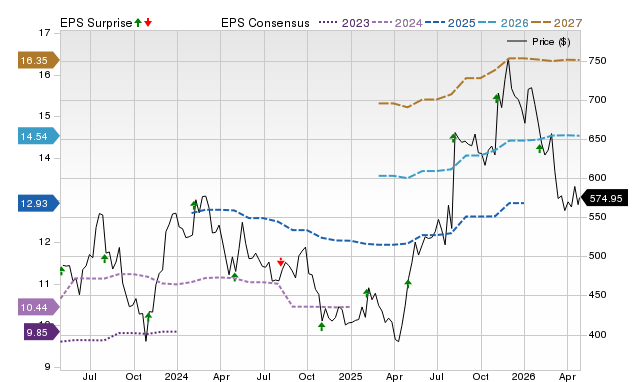Click the dark purple 9.85 value tag
The image size is (640, 382).
41,332
